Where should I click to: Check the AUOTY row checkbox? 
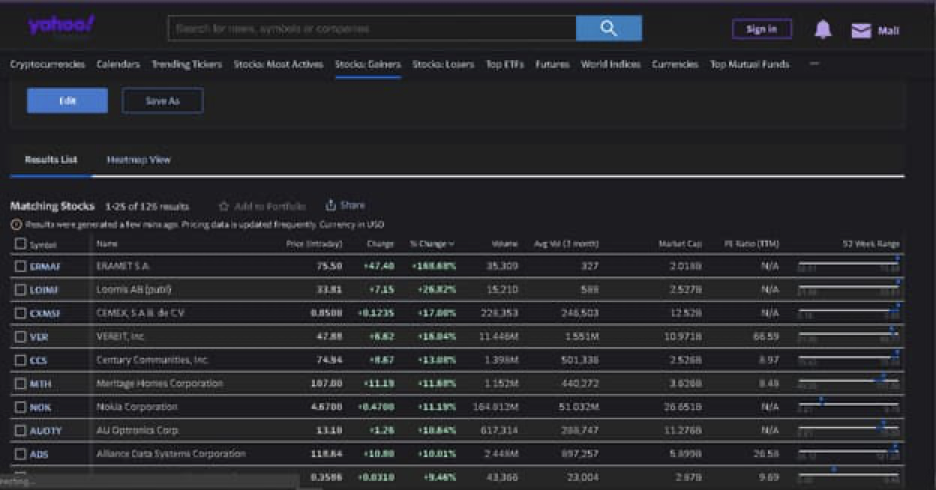coord(20,430)
